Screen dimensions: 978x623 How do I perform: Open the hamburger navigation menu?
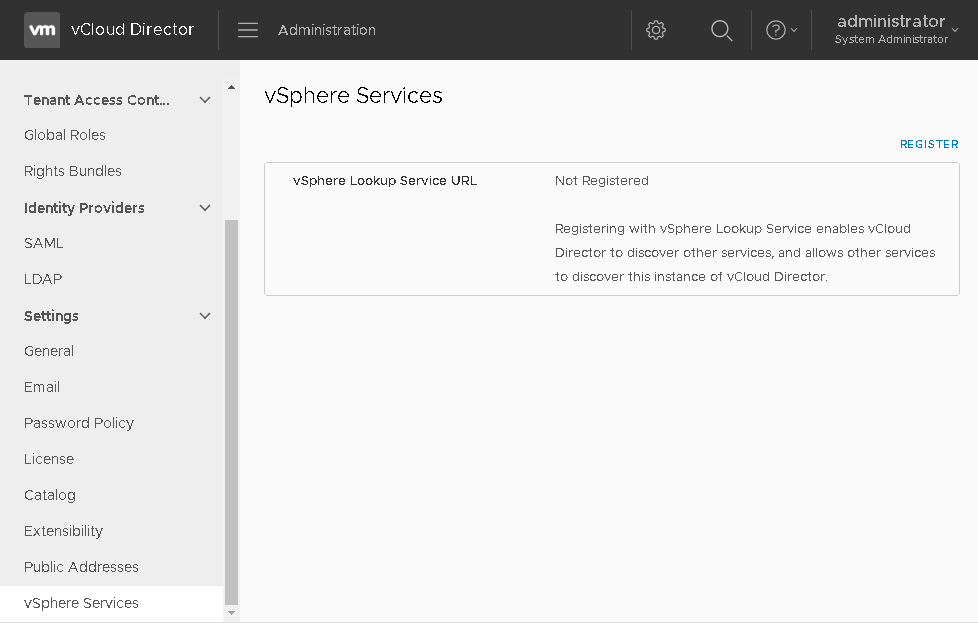(248, 30)
